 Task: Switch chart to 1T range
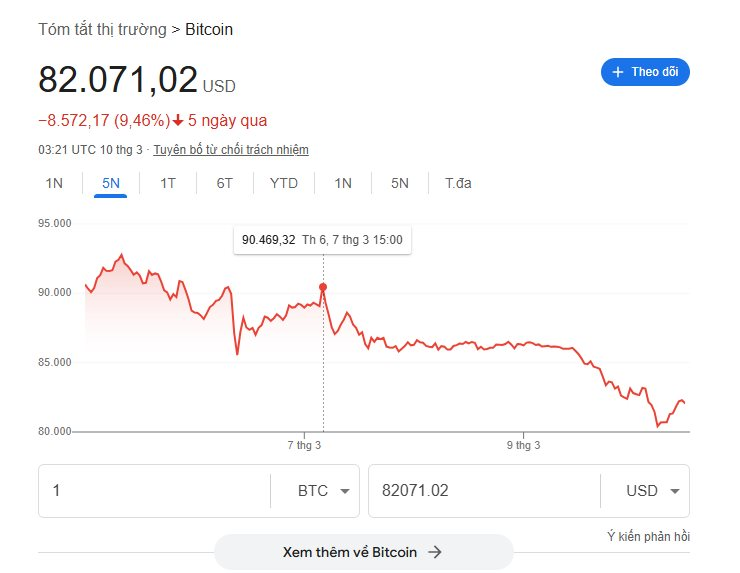168,183
